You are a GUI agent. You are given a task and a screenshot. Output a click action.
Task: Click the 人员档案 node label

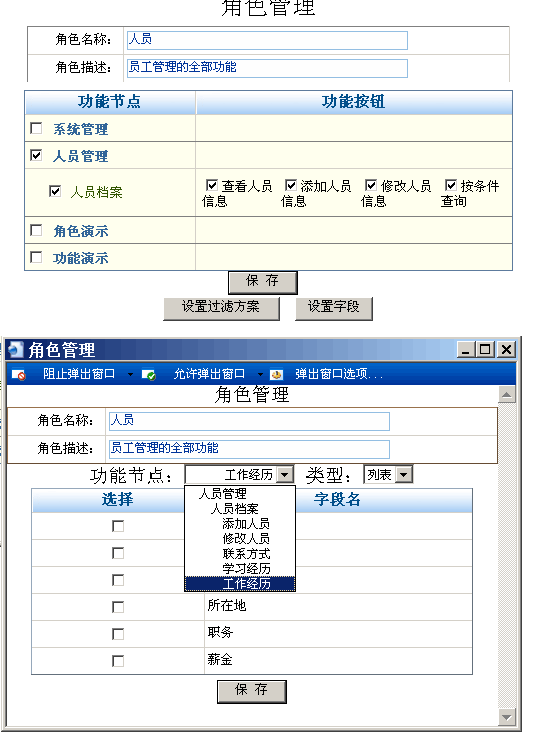point(96,192)
